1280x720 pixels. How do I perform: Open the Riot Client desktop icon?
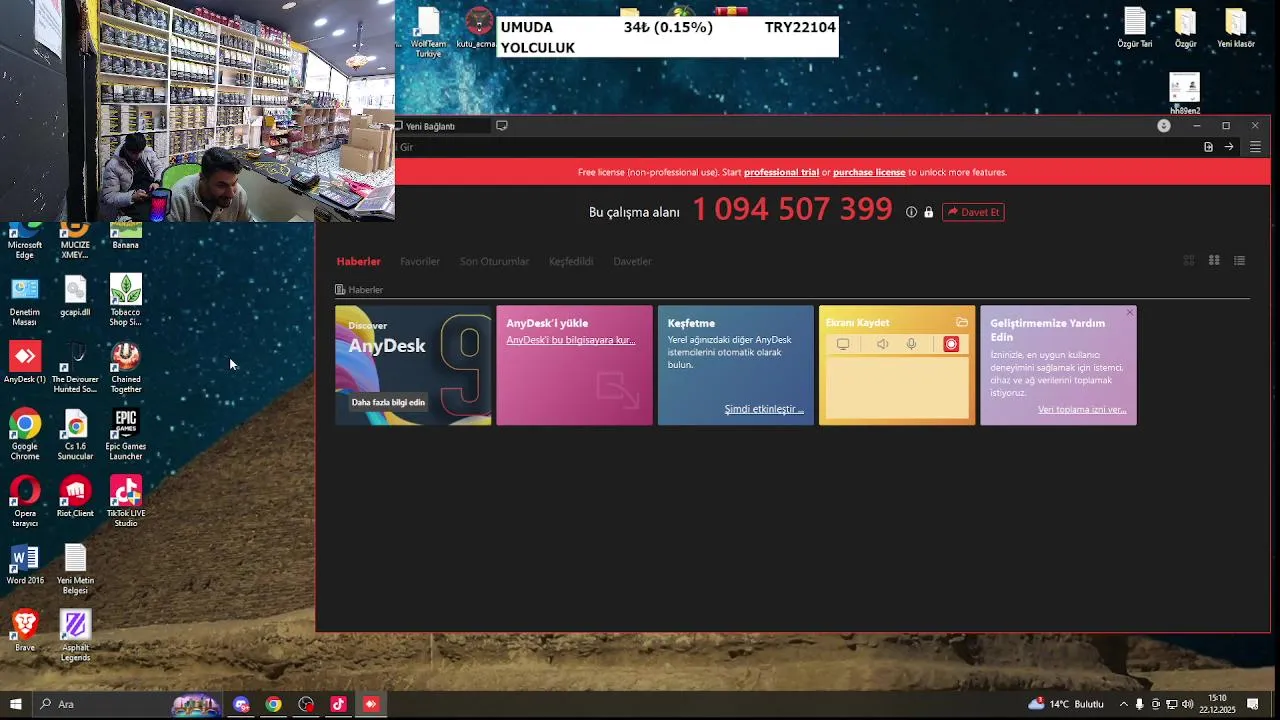pyautogui.click(x=75, y=497)
